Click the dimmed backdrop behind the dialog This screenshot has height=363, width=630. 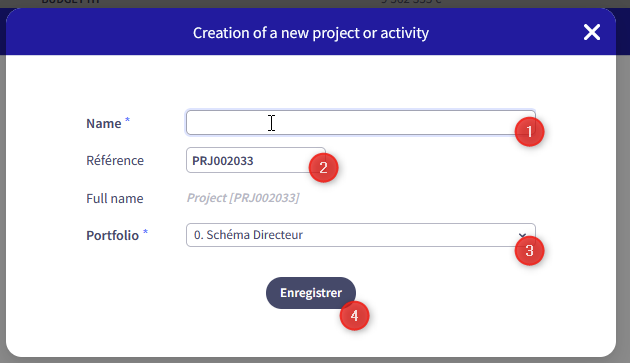pos(2,201)
